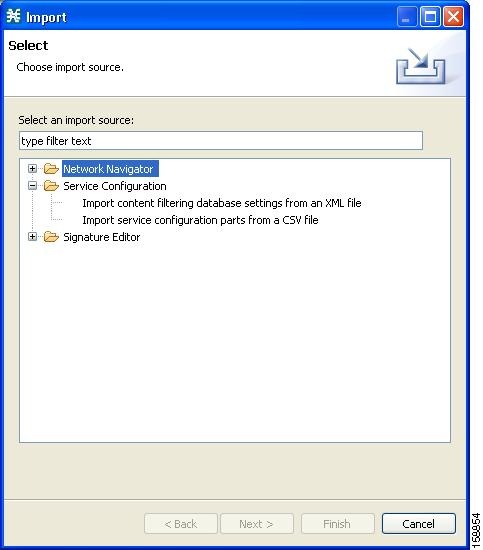
Task: Select import service configuration parts from CSV
Action: pyautogui.click(x=200, y=220)
